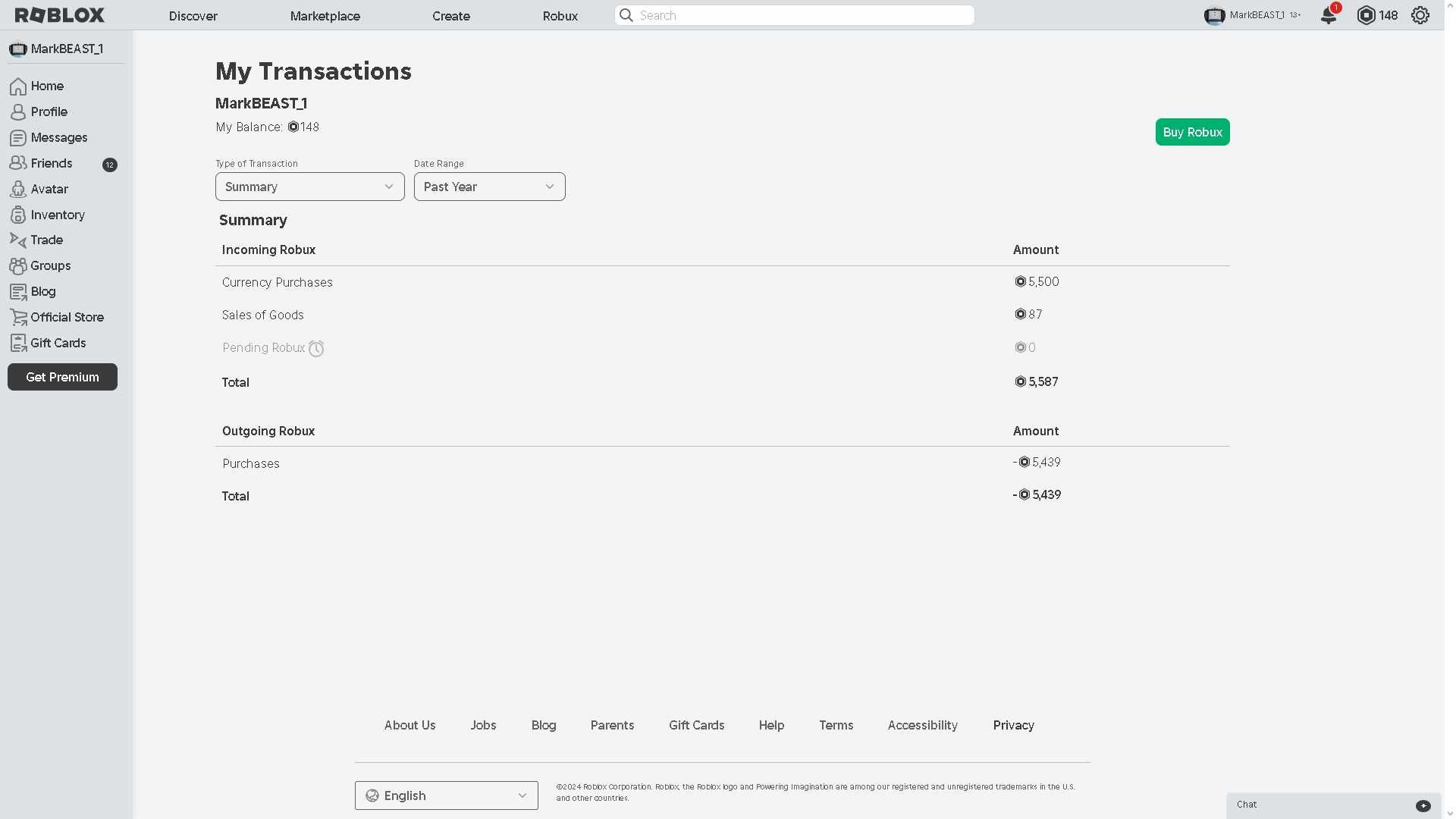
Task: Click the sidebar MarkBEAST_1 avatar thumbnail
Action: click(x=18, y=49)
